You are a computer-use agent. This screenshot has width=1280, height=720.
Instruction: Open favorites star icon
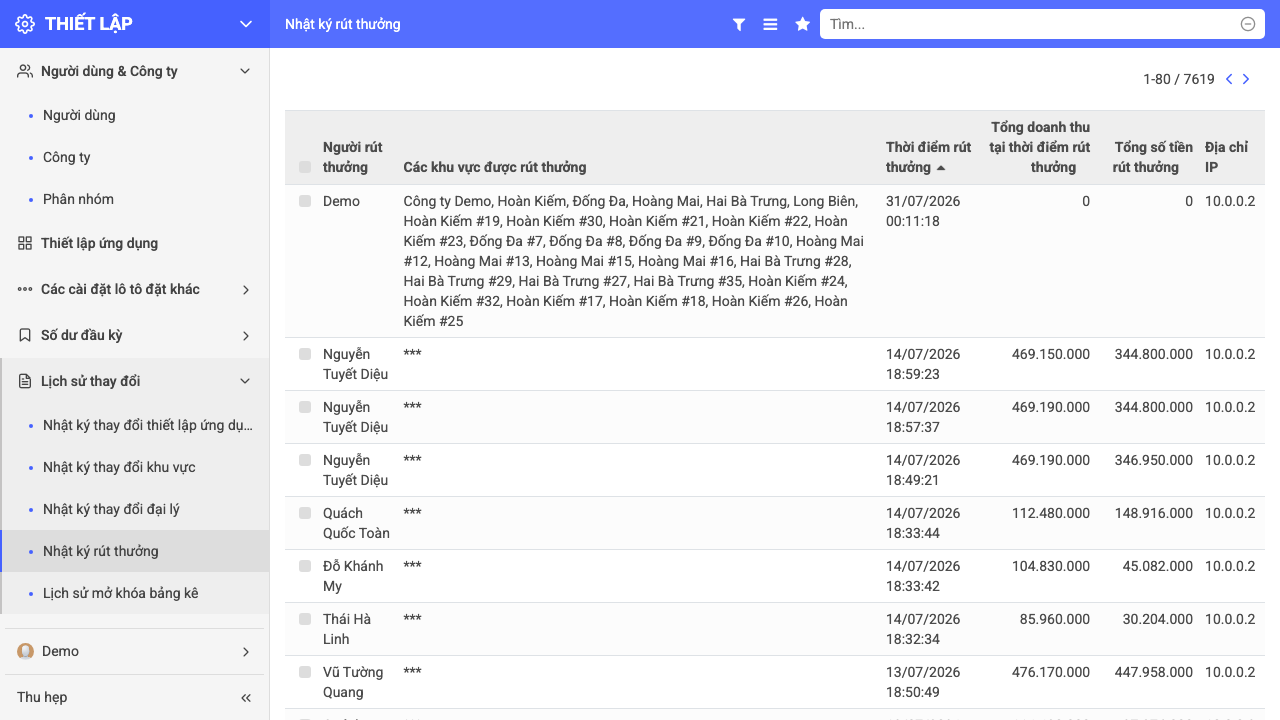(x=802, y=24)
